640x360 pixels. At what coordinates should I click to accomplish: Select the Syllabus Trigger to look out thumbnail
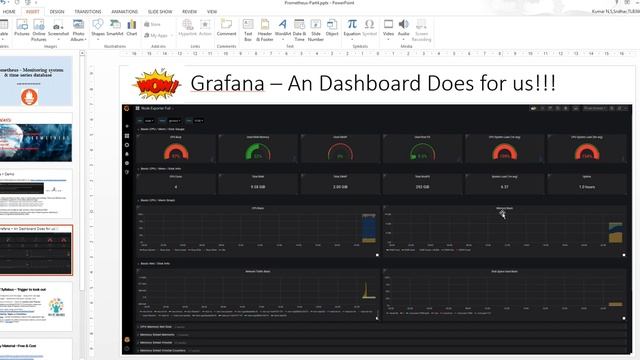(x=36, y=306)
